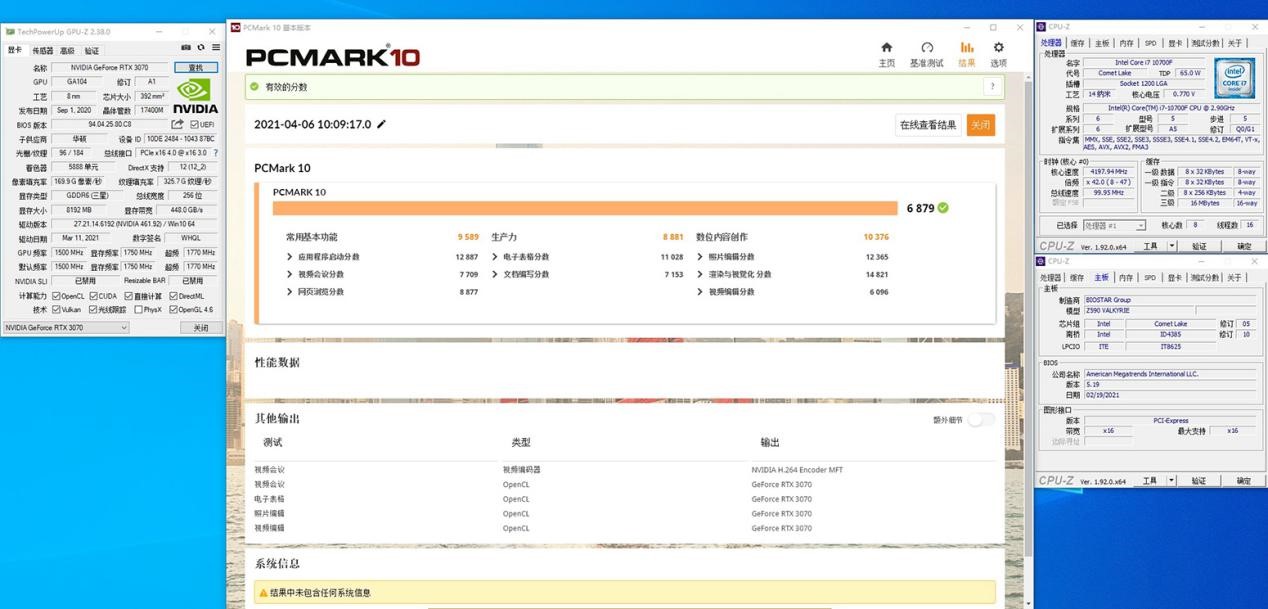Click 在线查看结果 button
Viewport: 1268px width, 609px height.
[928, 125]
